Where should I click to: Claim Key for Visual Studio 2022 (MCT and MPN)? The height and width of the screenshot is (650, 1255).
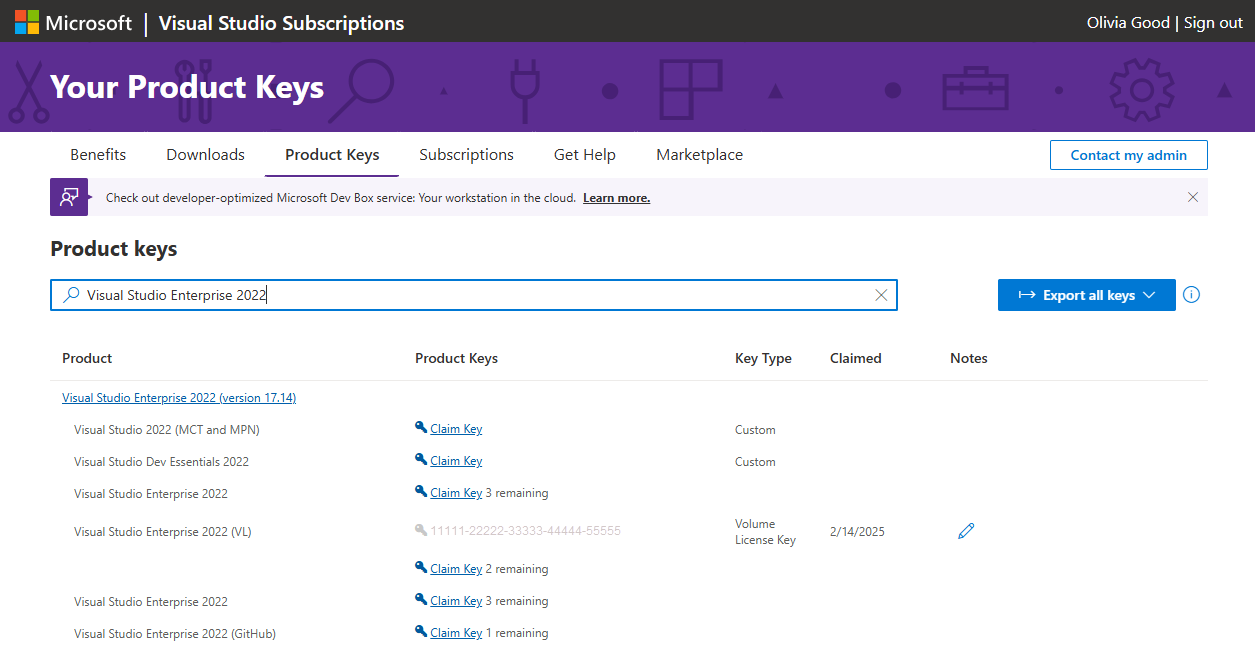(456, 429)
